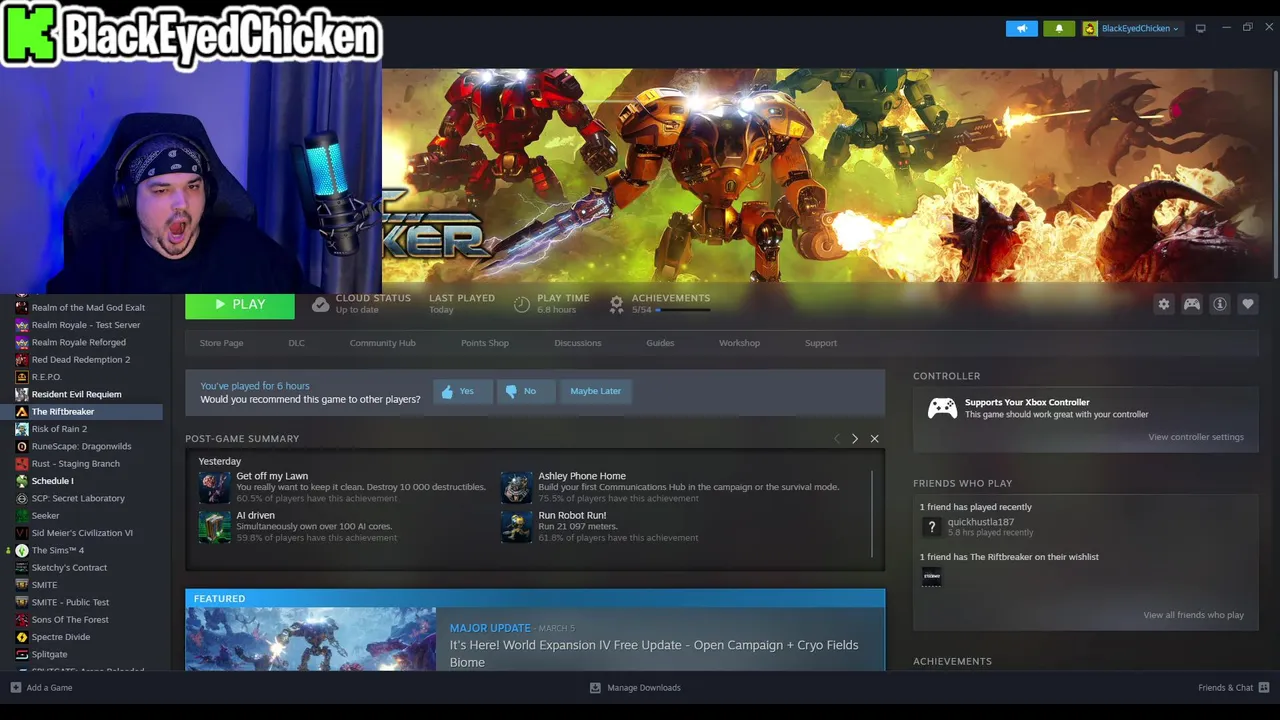This screenshot has height=720, width=1280.
Task: Open the featured World Expansion IV thumbnail
Action: click(x=311, y=639)
